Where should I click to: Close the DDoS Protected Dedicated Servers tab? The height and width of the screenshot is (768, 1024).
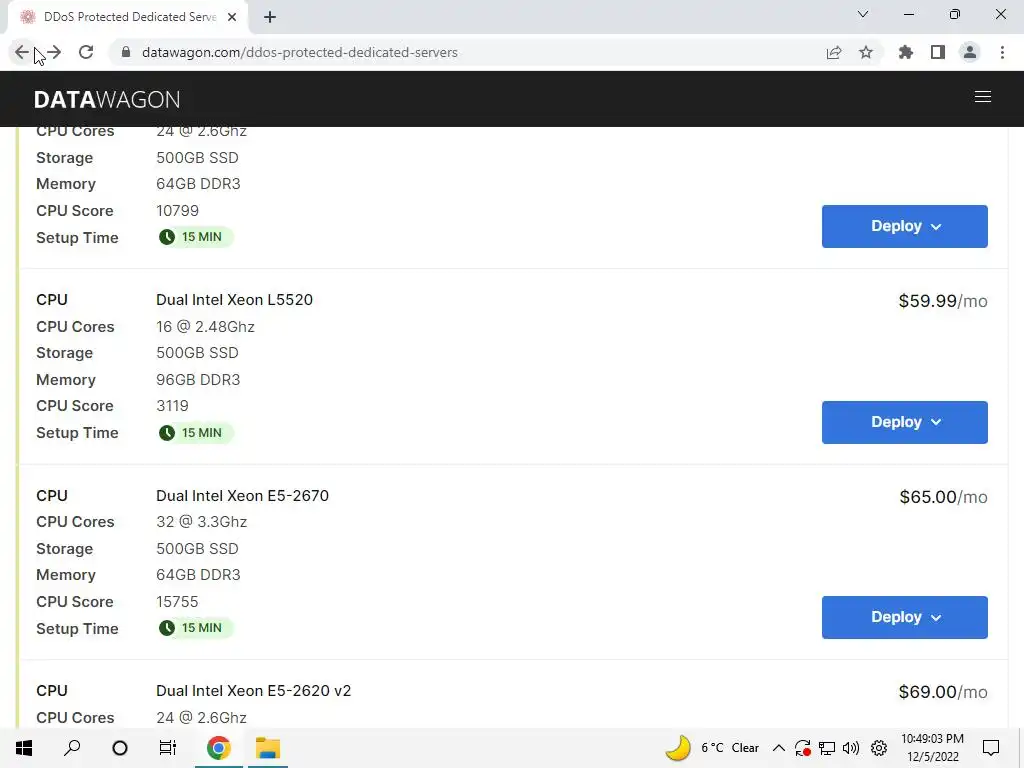pyautogui.click(x=232, y=17)
